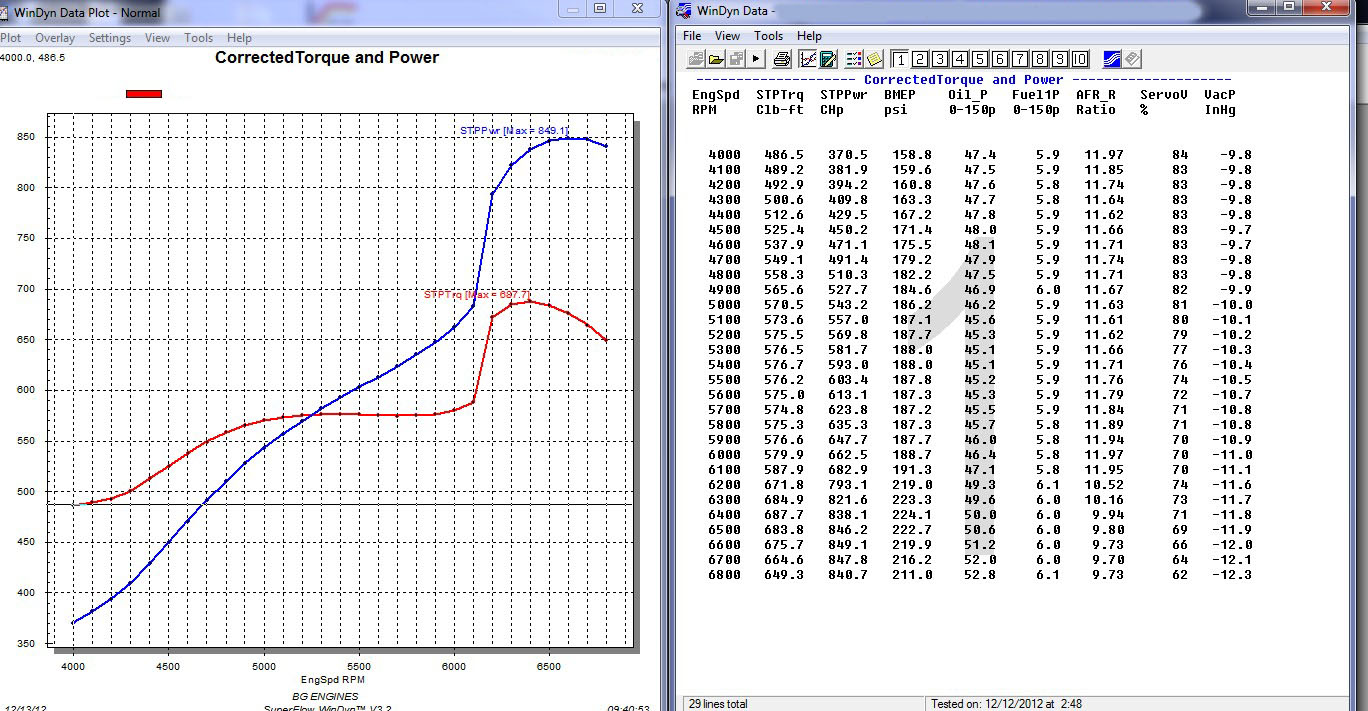Click power value 849.1 in table
Image resolution: width=1368 pixels, height=711 pixels.
pos(846,545)
